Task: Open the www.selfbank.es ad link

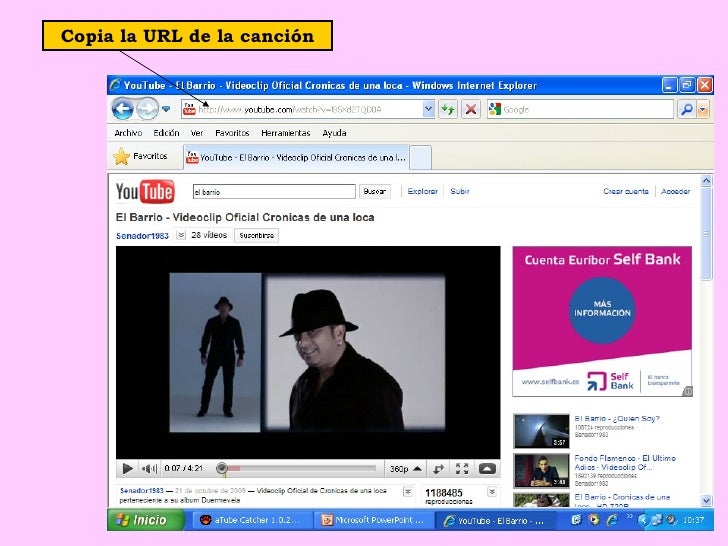Action: tap(550, 382)
